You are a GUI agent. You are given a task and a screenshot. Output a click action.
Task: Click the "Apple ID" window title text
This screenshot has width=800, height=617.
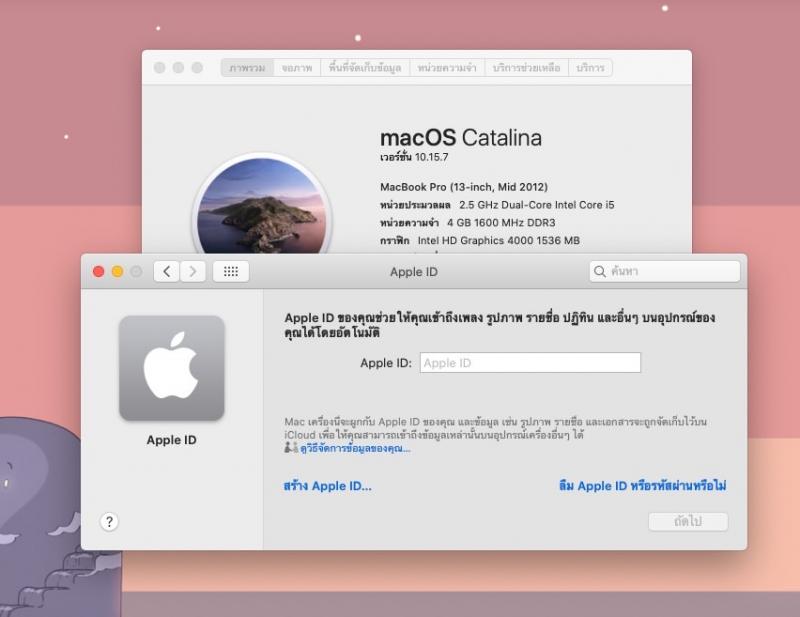(414, 272)
